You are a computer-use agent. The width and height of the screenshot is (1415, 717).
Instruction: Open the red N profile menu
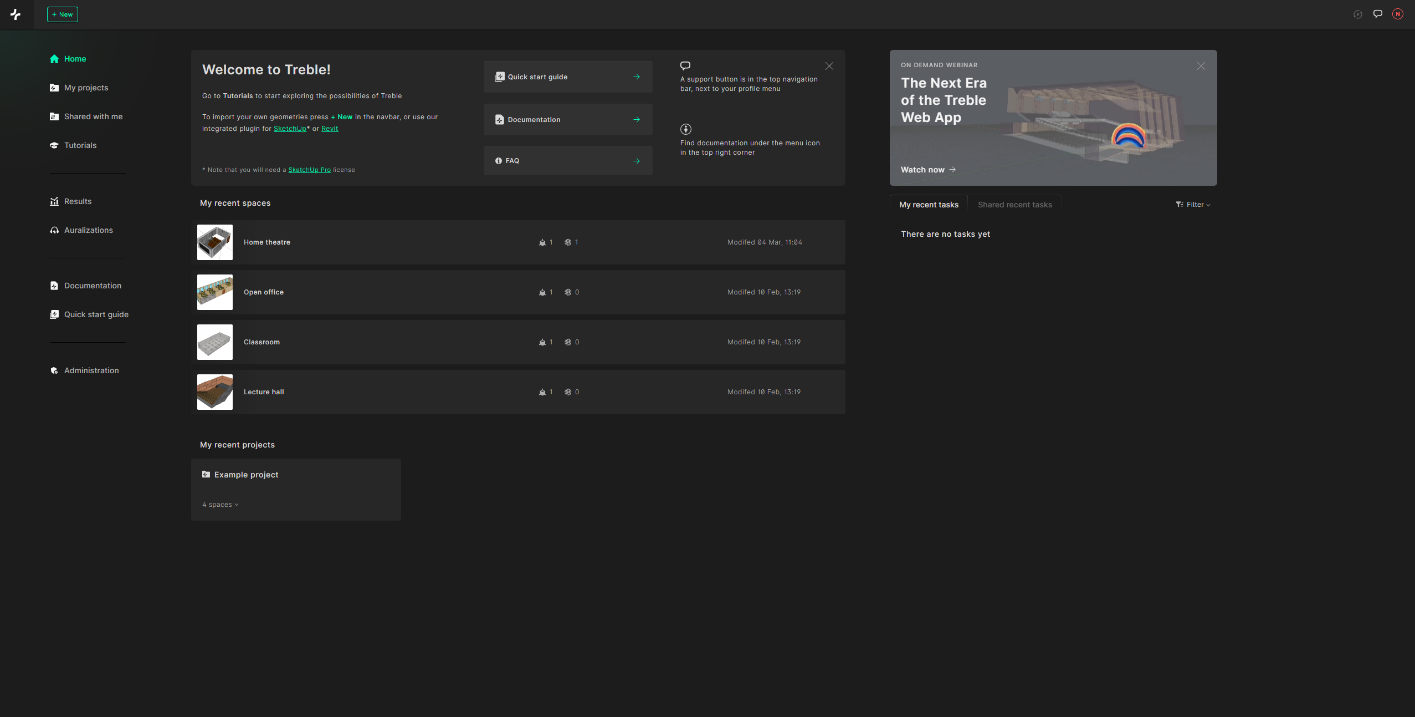point(1398,14)
